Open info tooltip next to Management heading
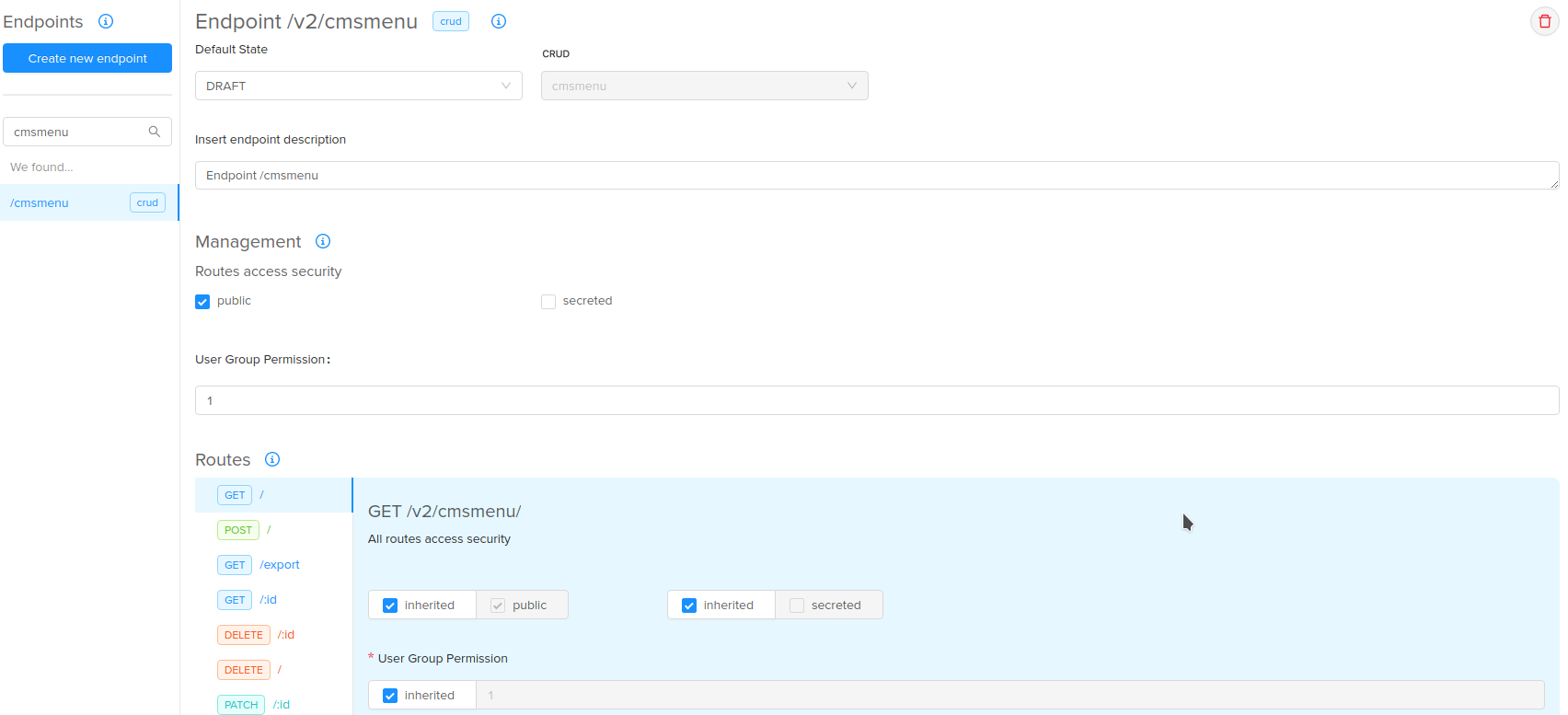The width and height of the screenshot is (1568, 715). pos(323,241)
